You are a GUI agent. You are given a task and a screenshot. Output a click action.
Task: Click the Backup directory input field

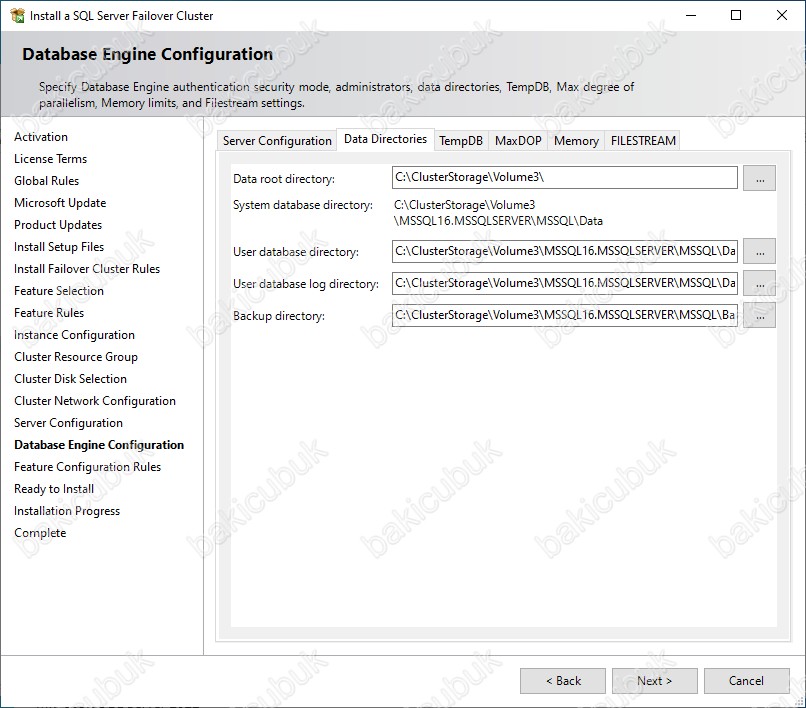pyautogui.click(x=564, y=315)
